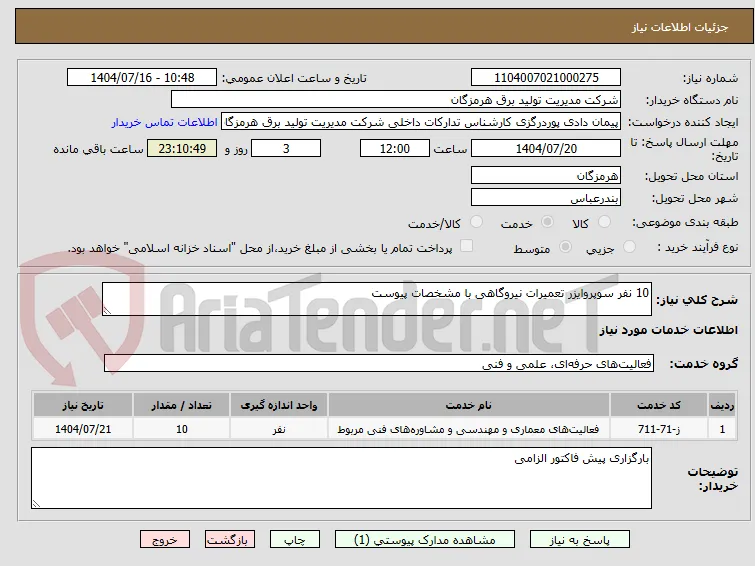This screenshot has width=755, height=566.
Task: Click the city field بندرعباس
Action: 546,198
